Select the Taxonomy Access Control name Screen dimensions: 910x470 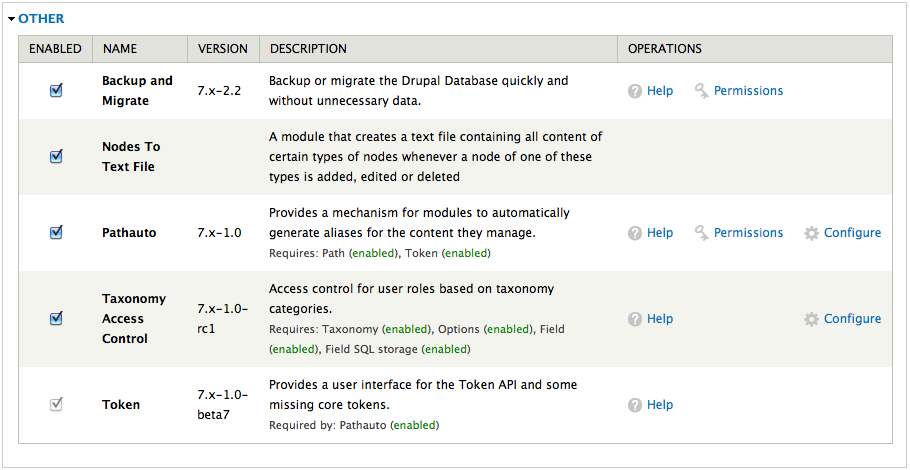134,319
